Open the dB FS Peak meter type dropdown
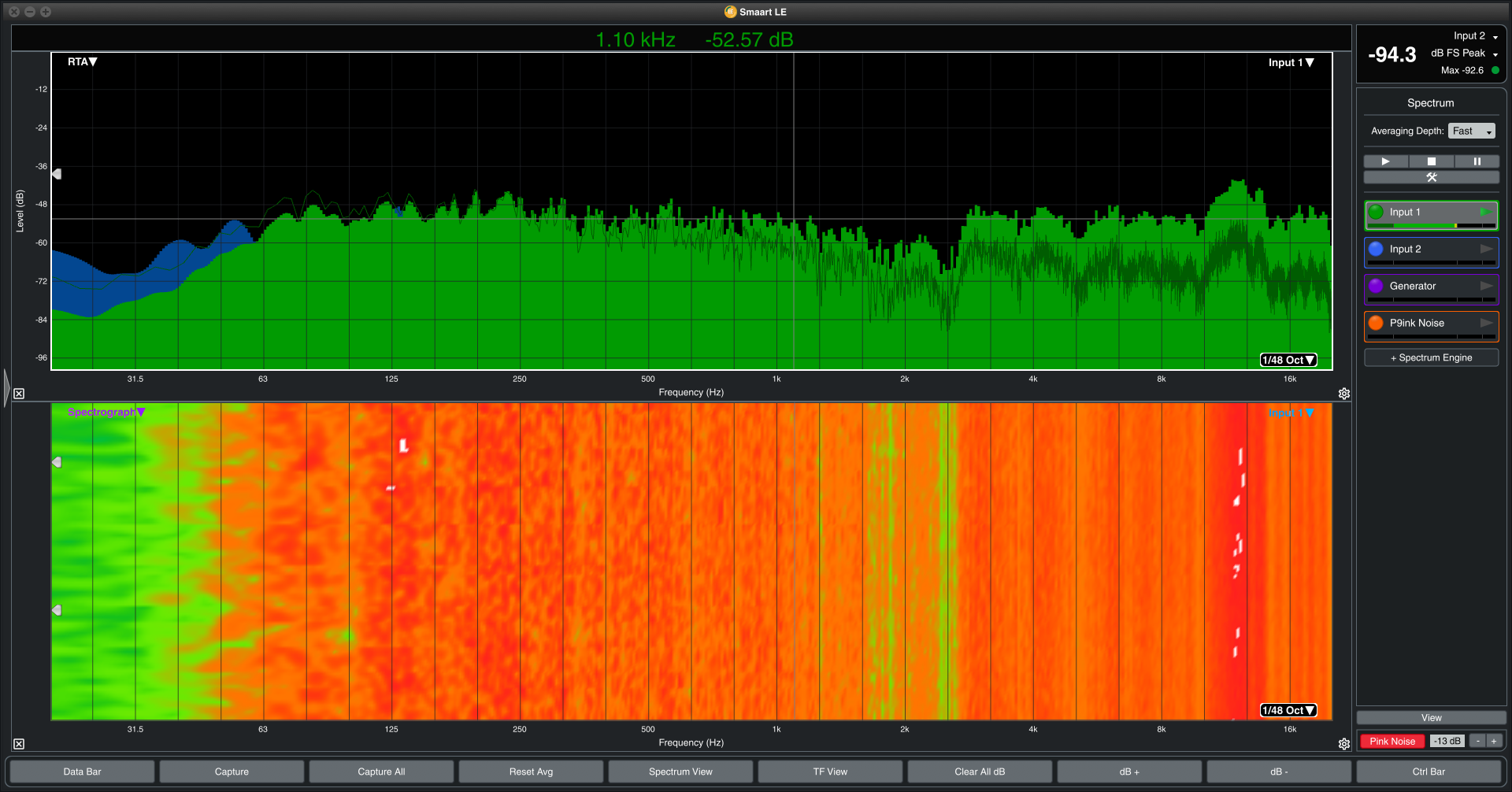 [1465, 54]
